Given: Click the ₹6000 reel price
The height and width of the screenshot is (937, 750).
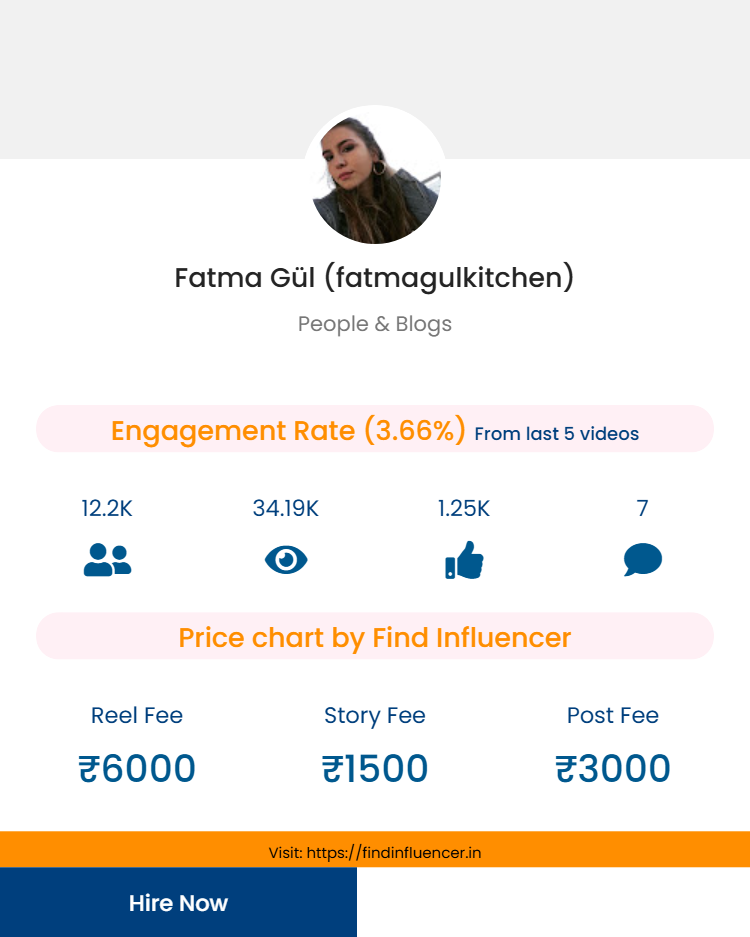Looking at the screenshot, I should [x=137, y=769].
